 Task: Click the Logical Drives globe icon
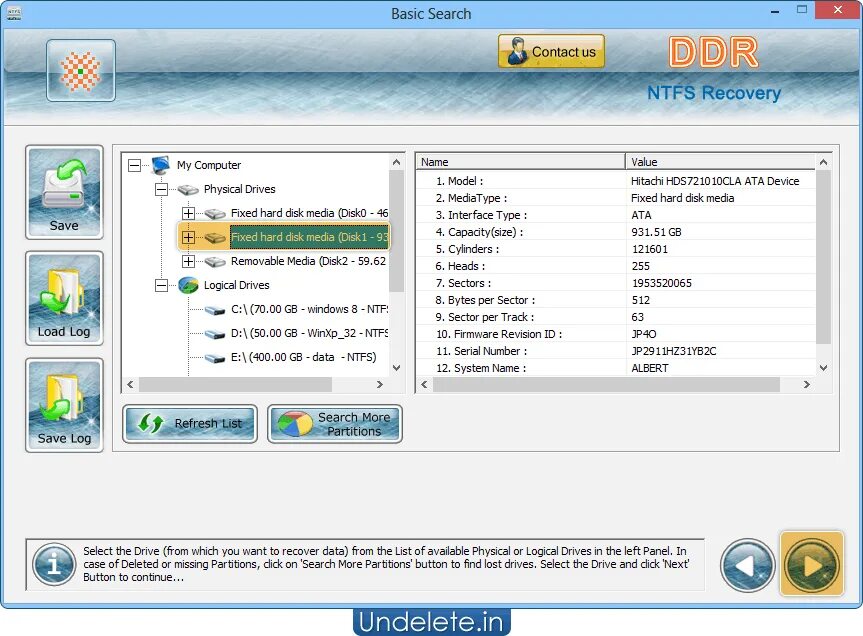(x=188, y=285)
